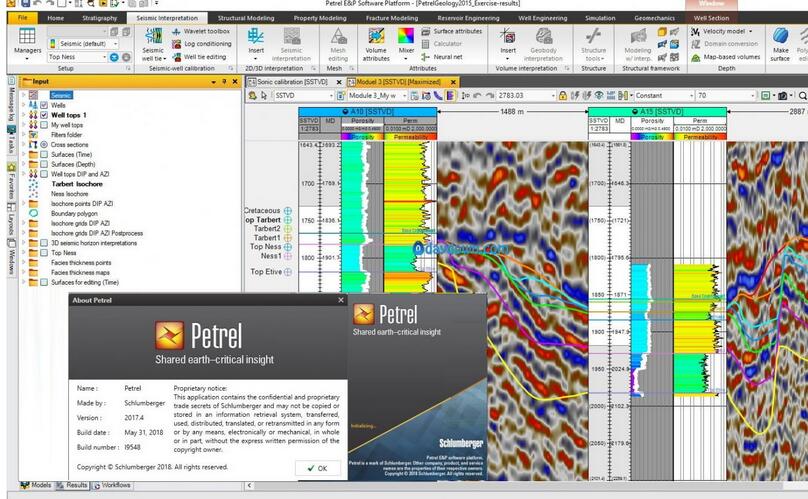Close the Input pane
Image resolution: width=808 pixels, height=499 pixels.
pos(235,81)
